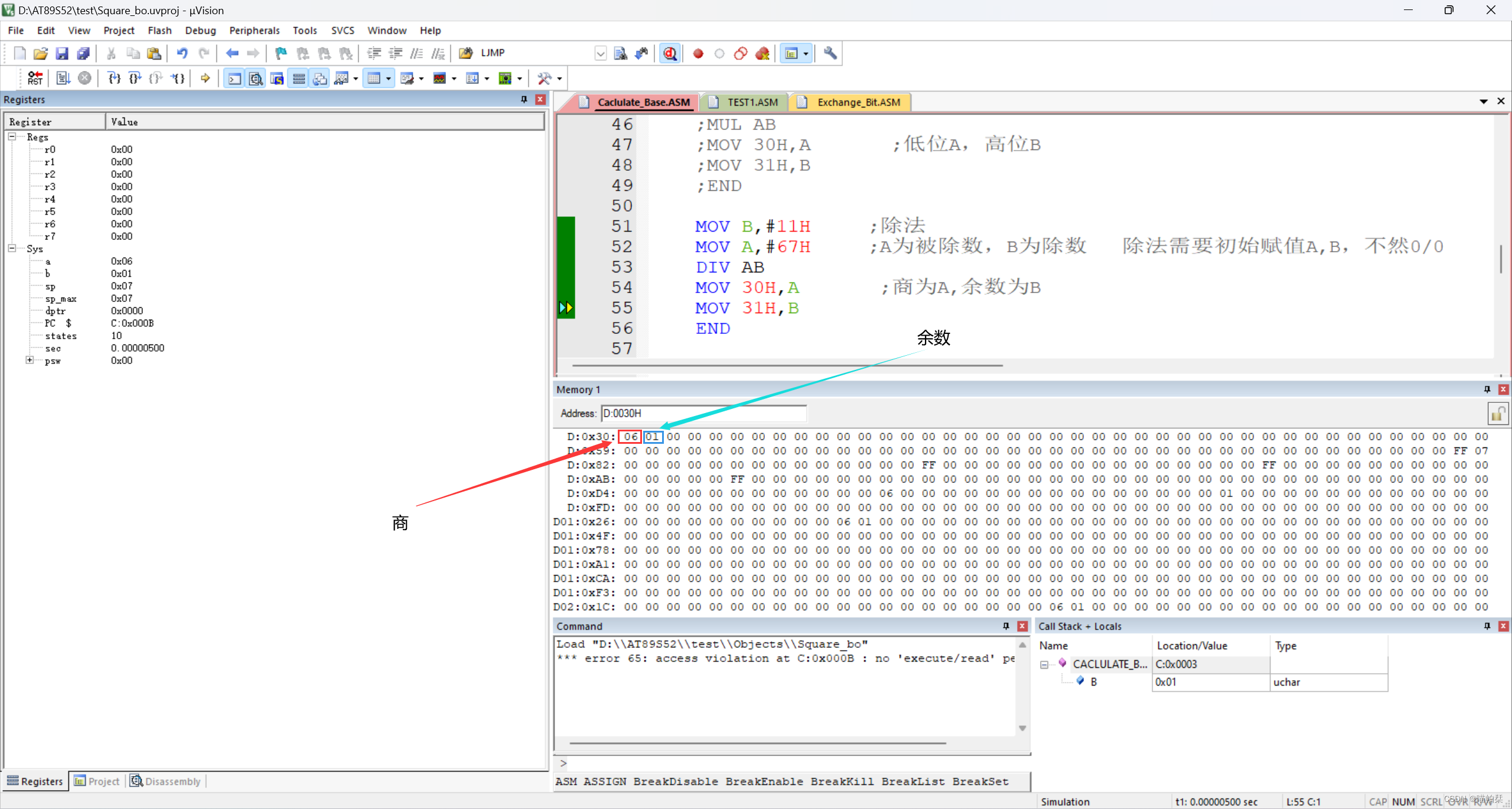
Task: Click the Command window horizontal scrollbar
Action: (x=757, y=743)
